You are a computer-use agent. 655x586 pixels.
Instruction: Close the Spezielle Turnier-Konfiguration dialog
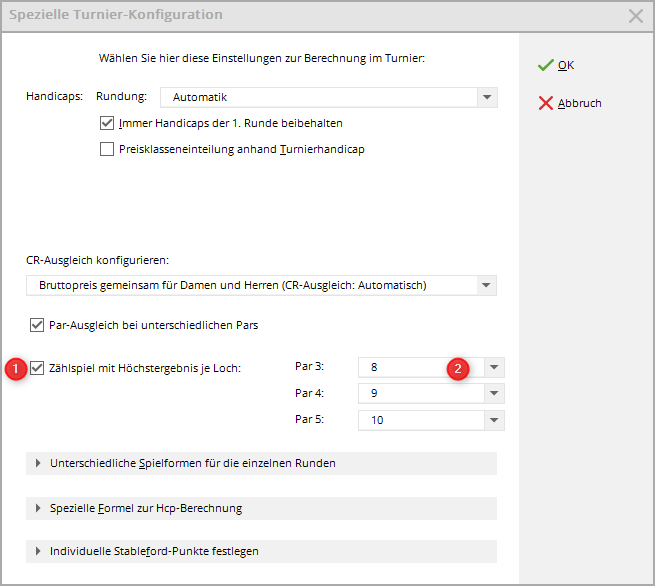pyautogui.click(x=635, y=16)
